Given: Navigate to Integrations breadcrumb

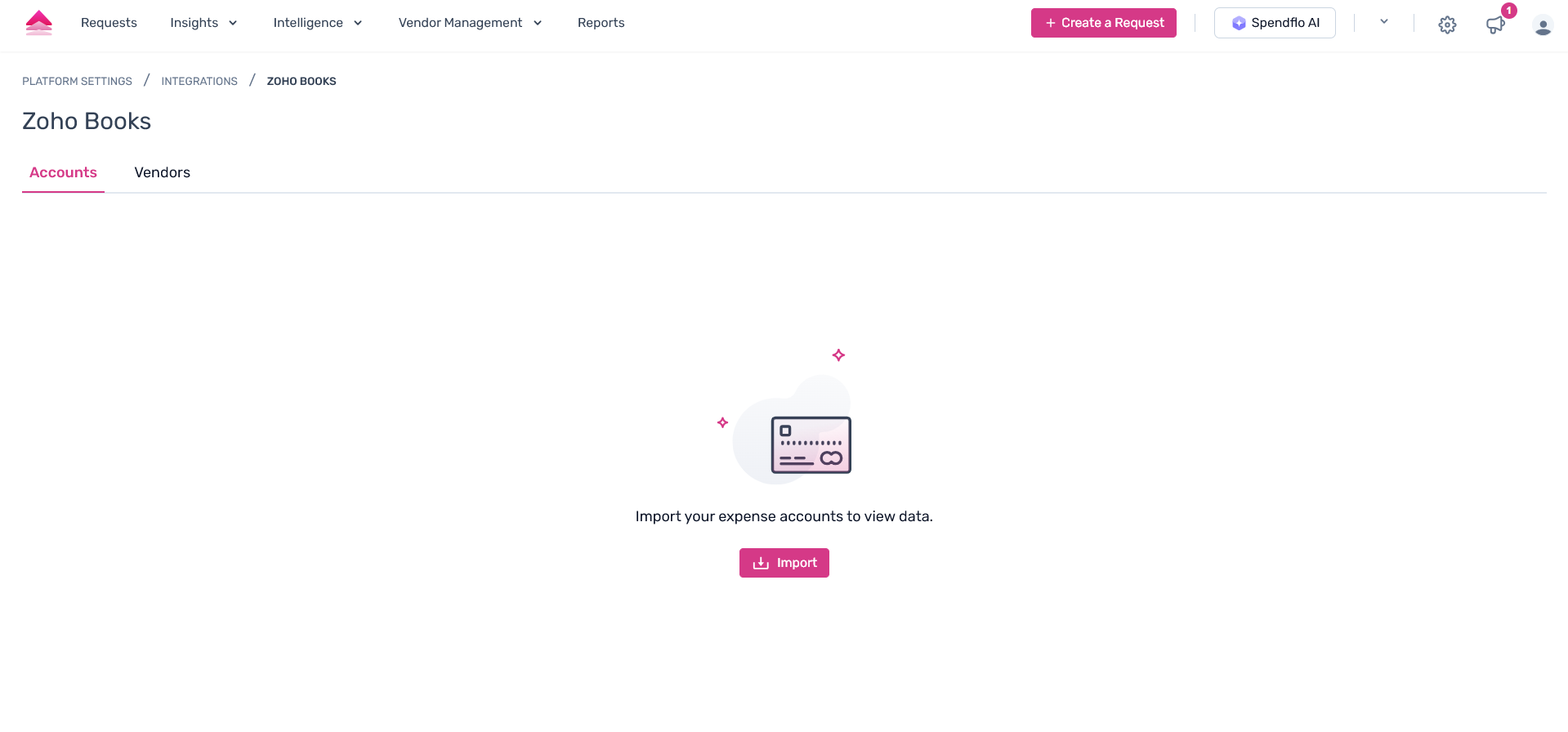Looking at the screenshot, I should [x=199, y=81].
